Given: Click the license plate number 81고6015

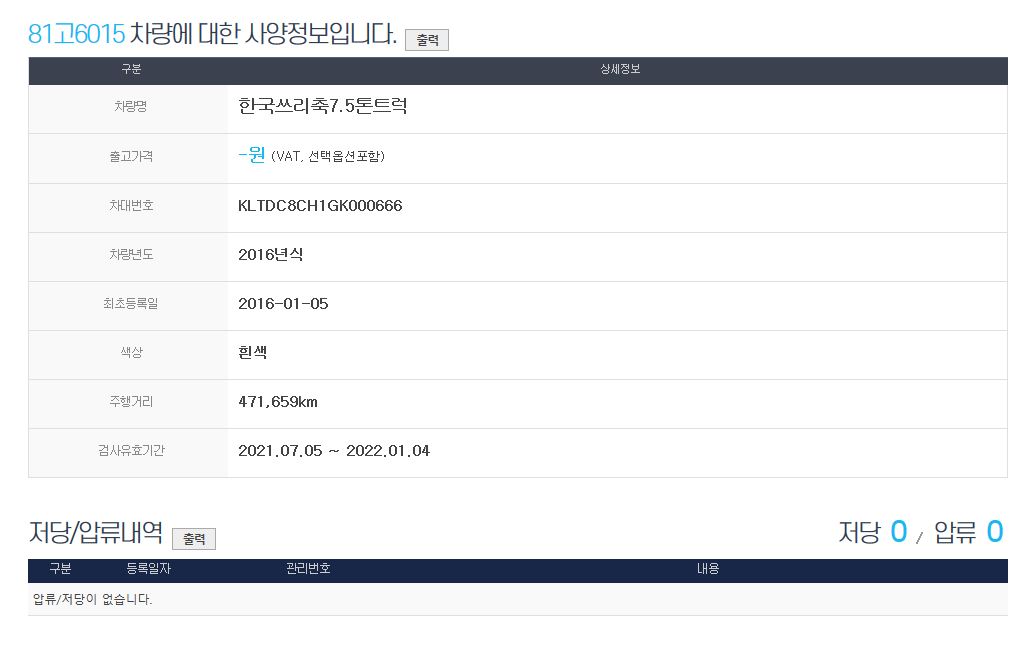Looking at the screenshot, I should click(x=76, y=33).
